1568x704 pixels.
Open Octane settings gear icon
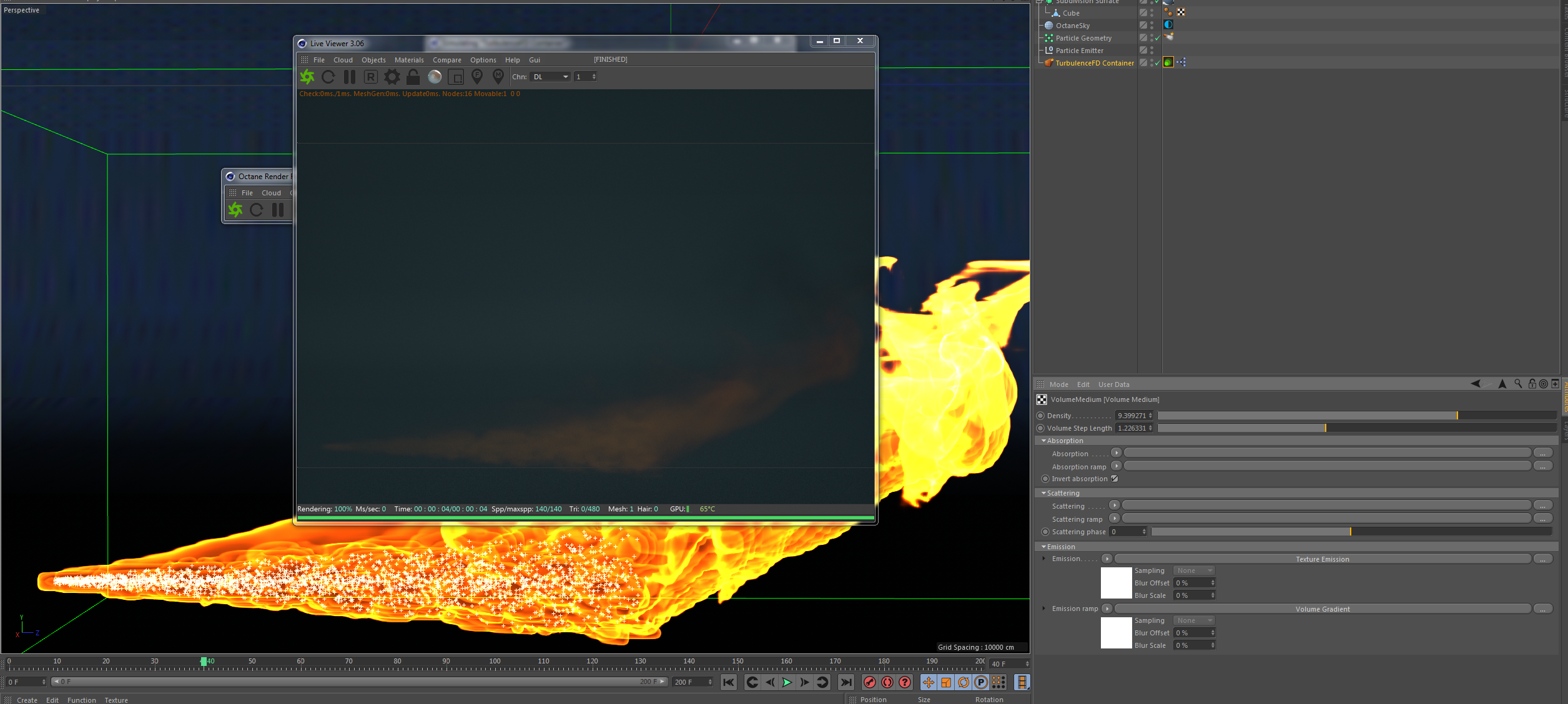392,77
